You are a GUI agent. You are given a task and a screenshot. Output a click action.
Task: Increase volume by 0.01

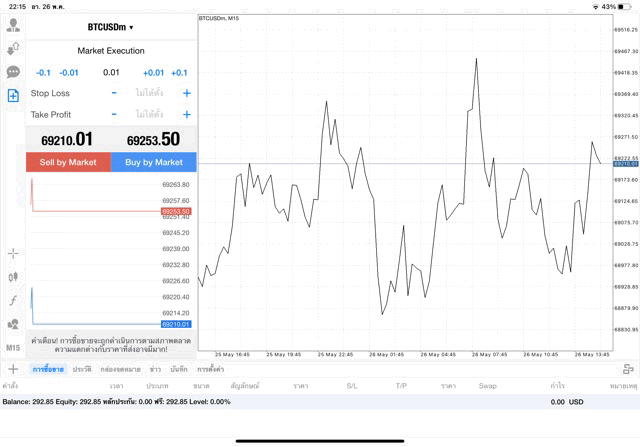pos(153,73)
